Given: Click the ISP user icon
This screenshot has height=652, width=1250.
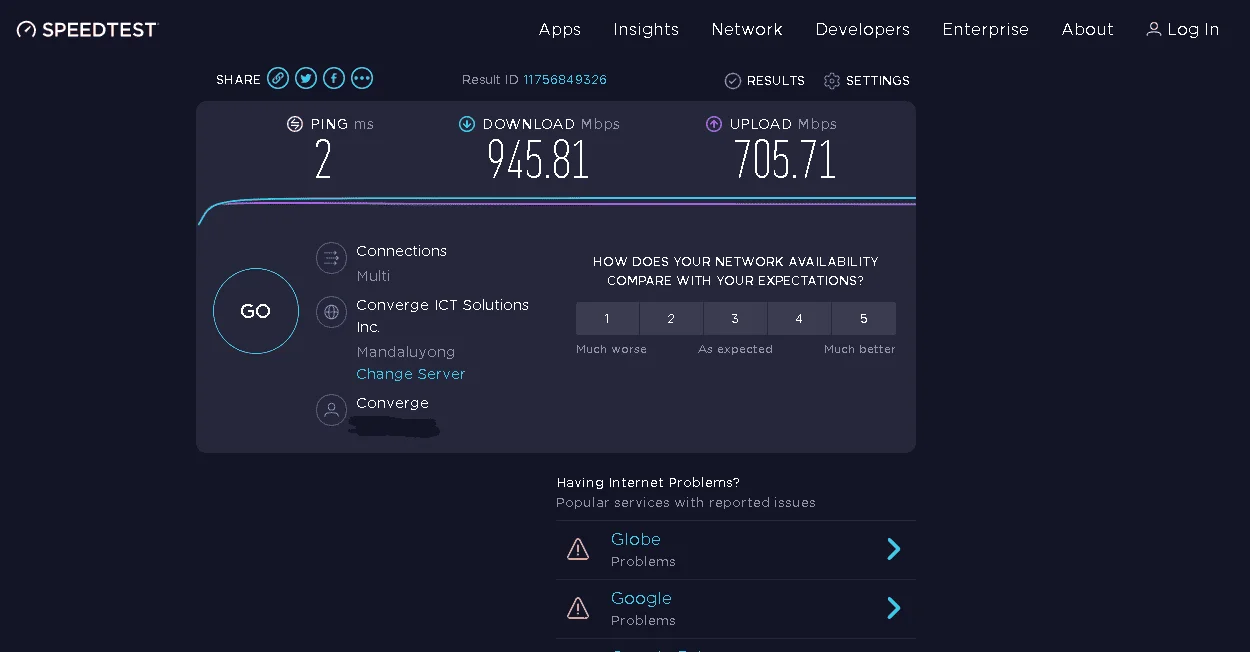Looking at the screenshot, I should [x=332, y=410].
